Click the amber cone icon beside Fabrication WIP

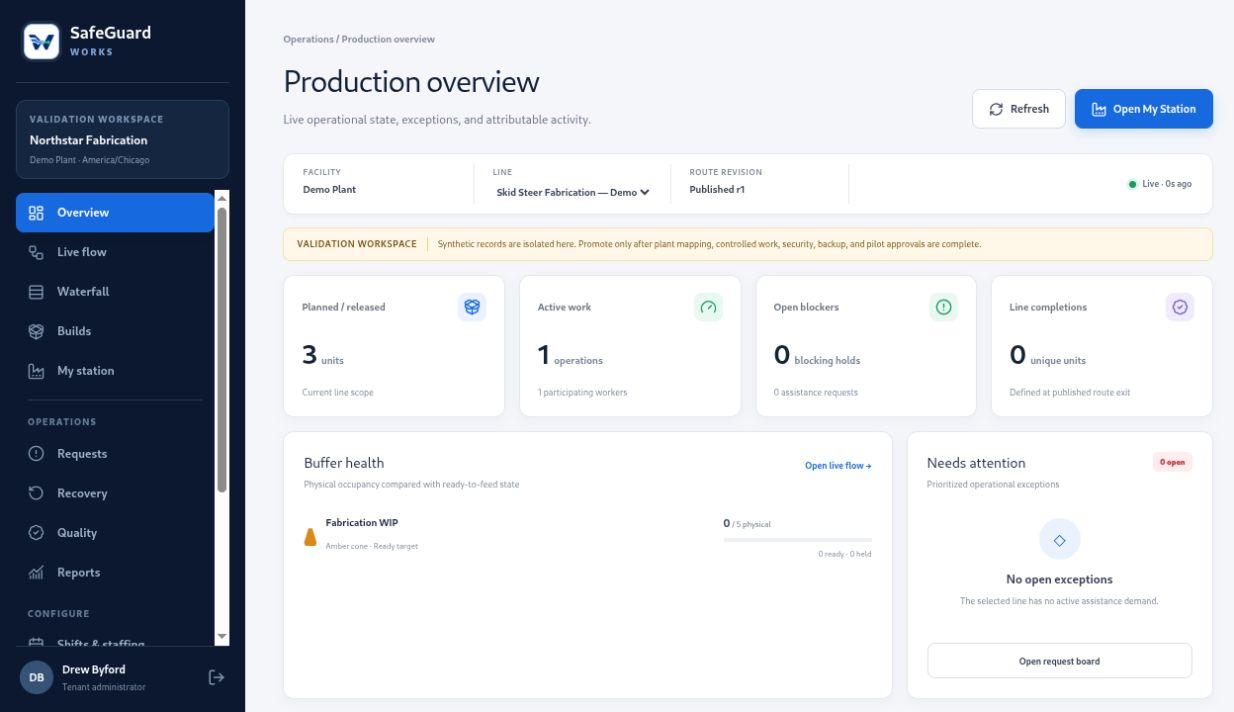click(310, 537)
